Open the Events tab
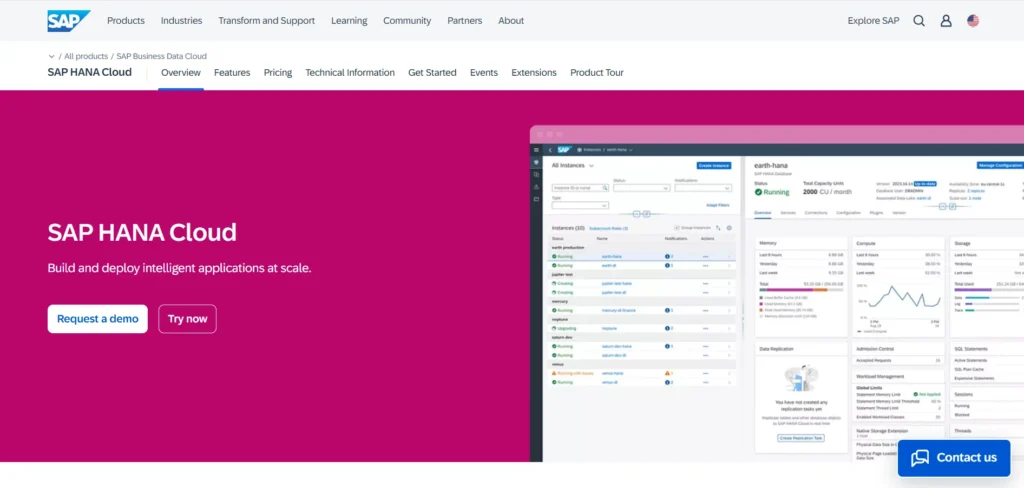The height and width of the screenshot is (488, 1024). [484, 73]
